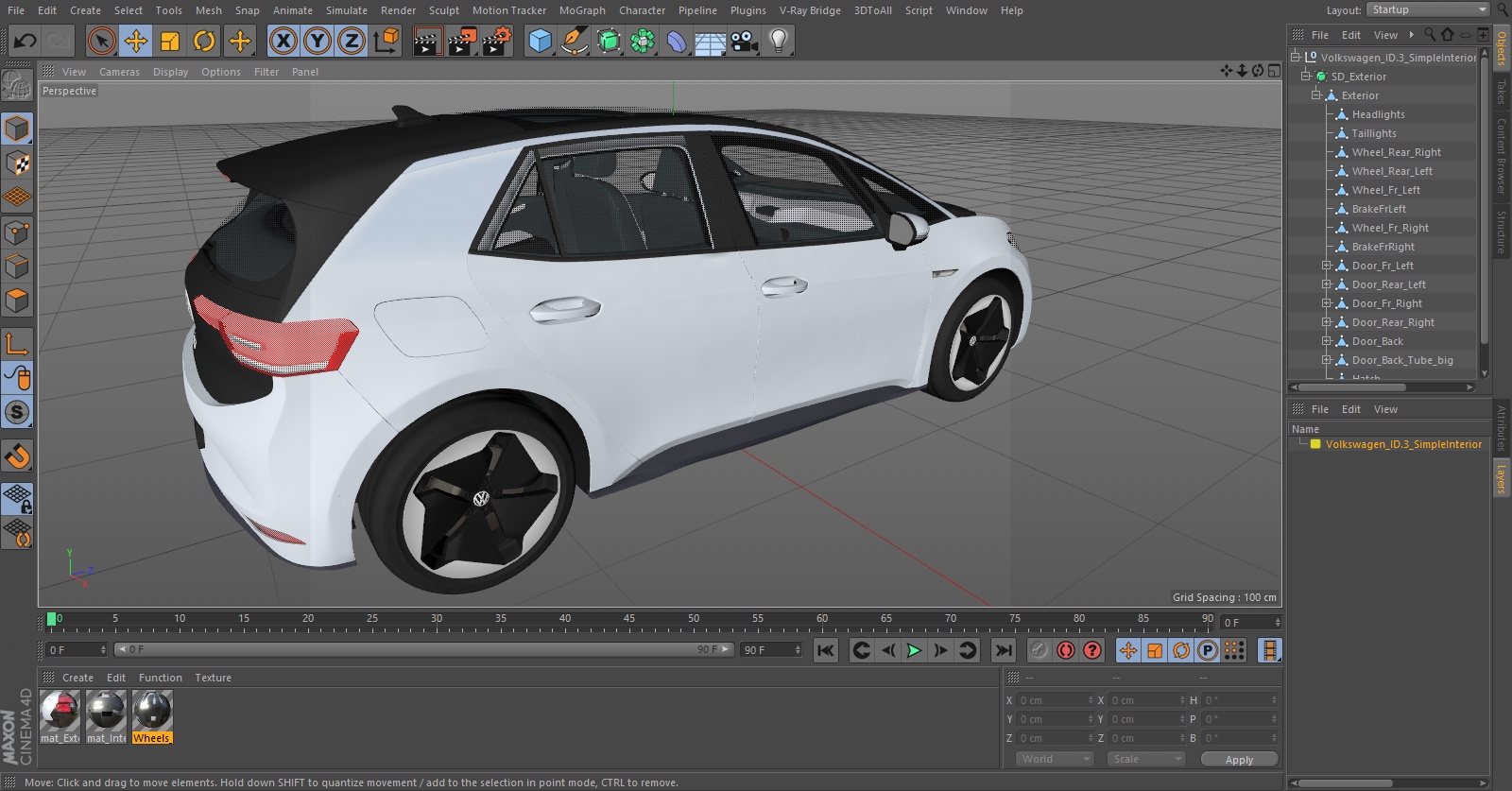Add a Floor environment object

coord(710,41)
